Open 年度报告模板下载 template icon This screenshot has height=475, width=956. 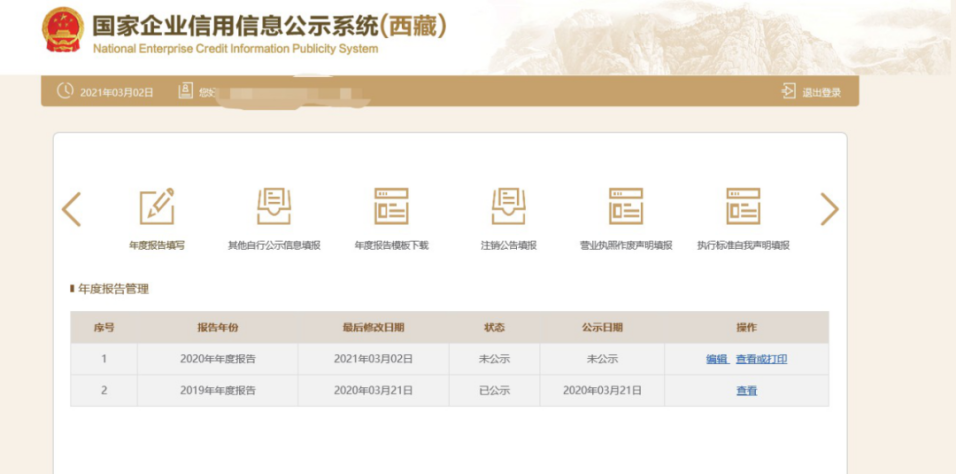click(391, 206)
